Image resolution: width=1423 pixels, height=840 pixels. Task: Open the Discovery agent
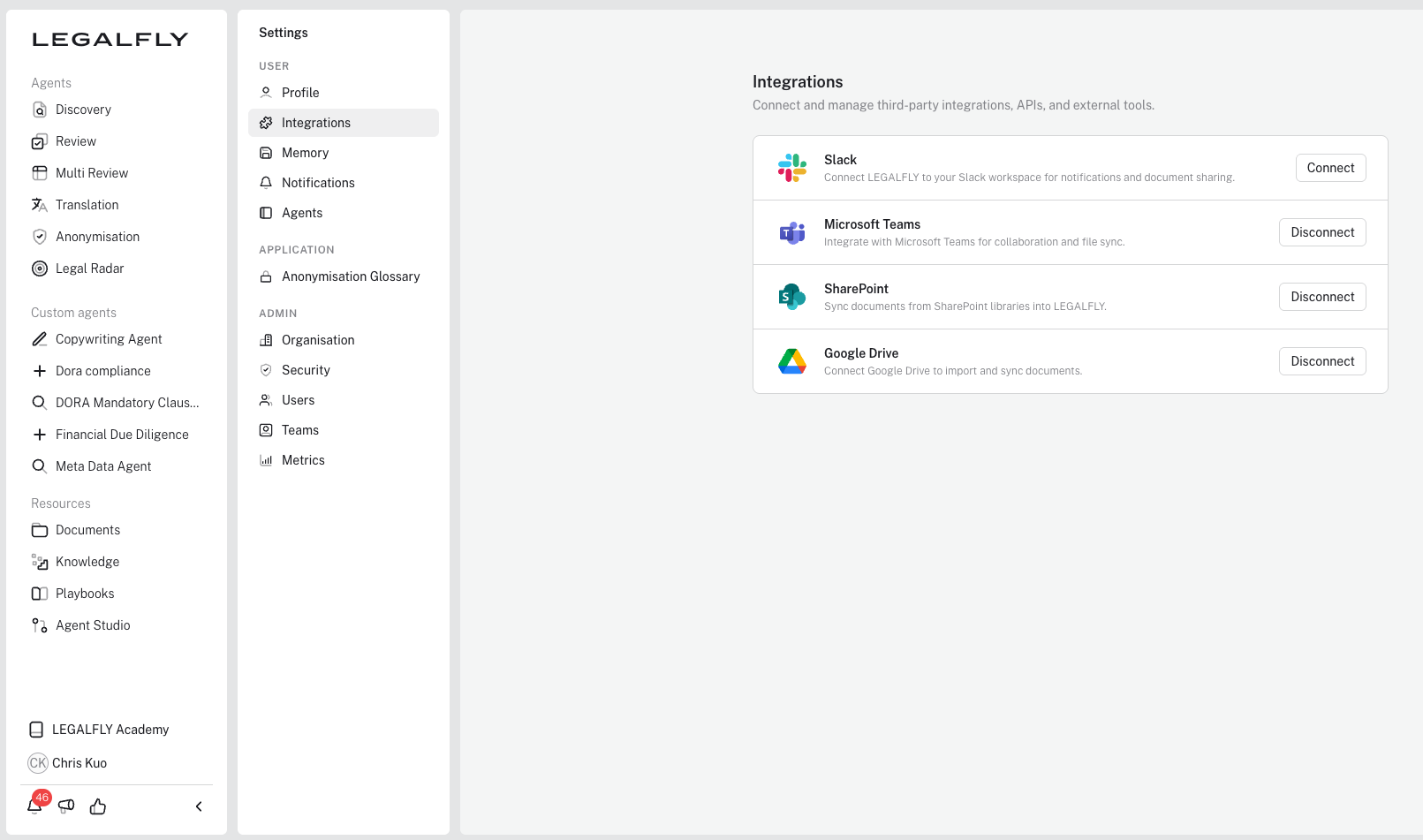83,110
